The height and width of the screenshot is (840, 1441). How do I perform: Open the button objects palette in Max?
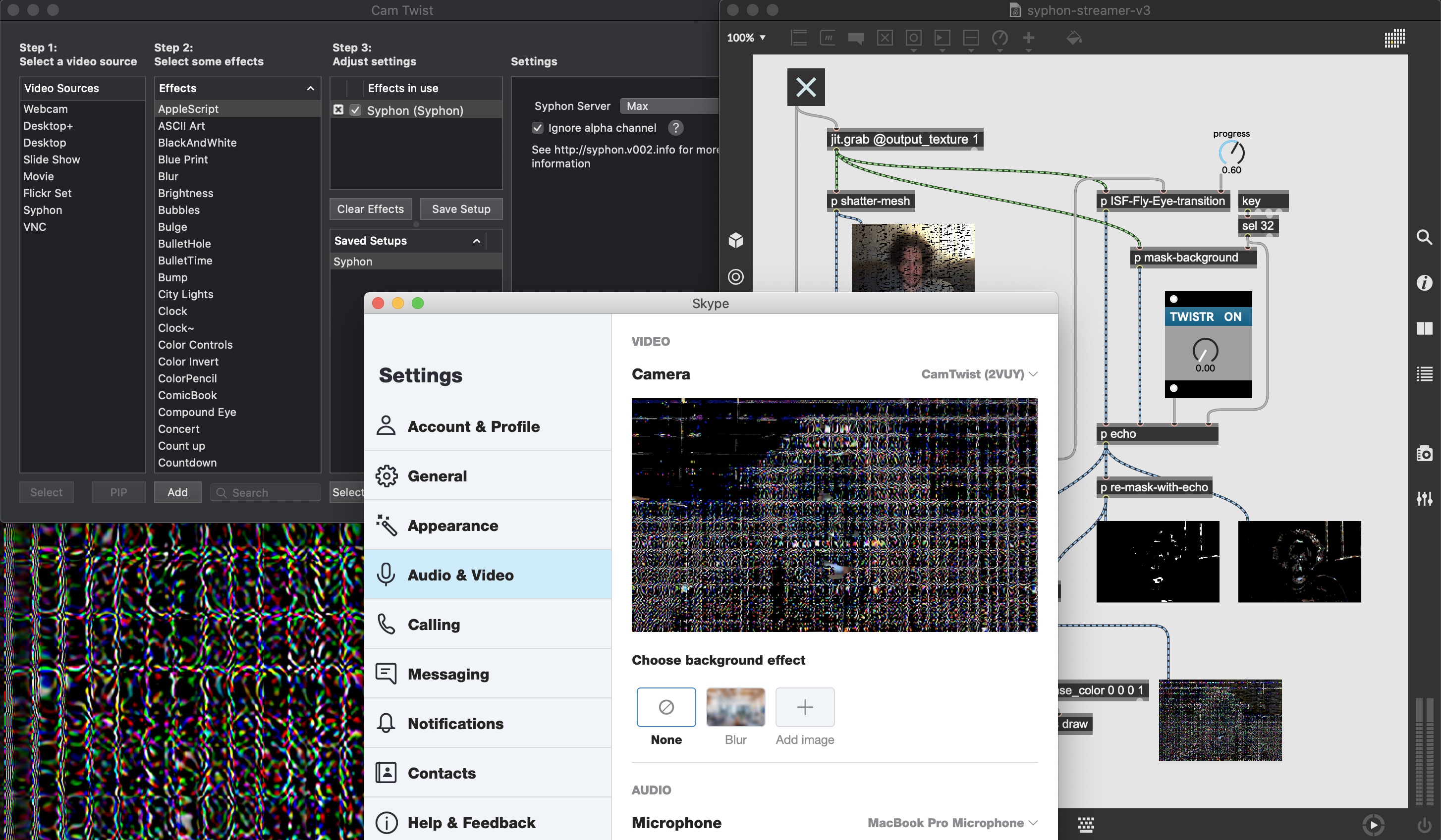tap(913, 38)
